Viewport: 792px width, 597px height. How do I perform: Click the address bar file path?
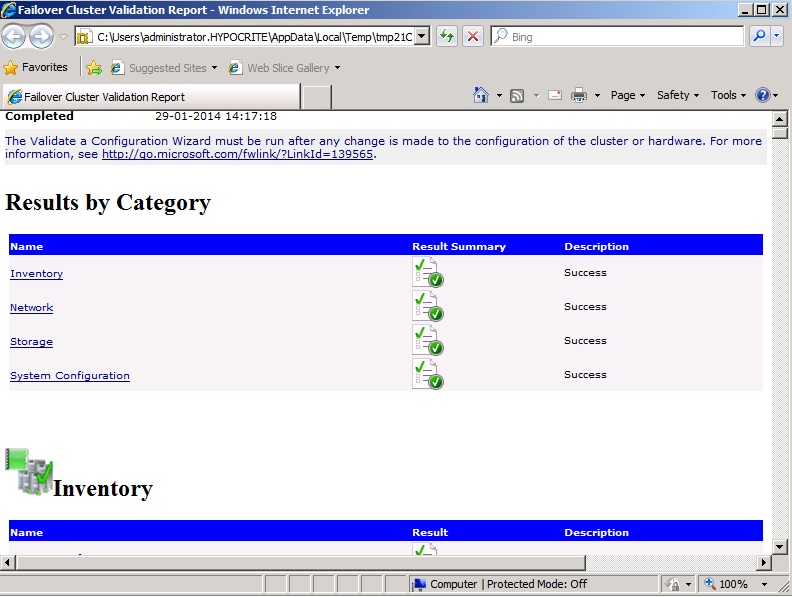click(x=254, y=37)
